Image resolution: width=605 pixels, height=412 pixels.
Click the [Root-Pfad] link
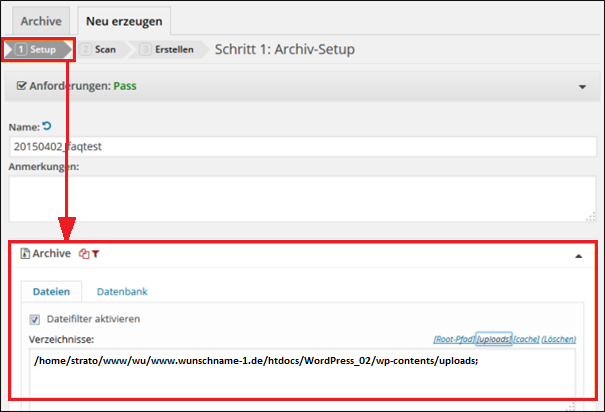(454, 339)
